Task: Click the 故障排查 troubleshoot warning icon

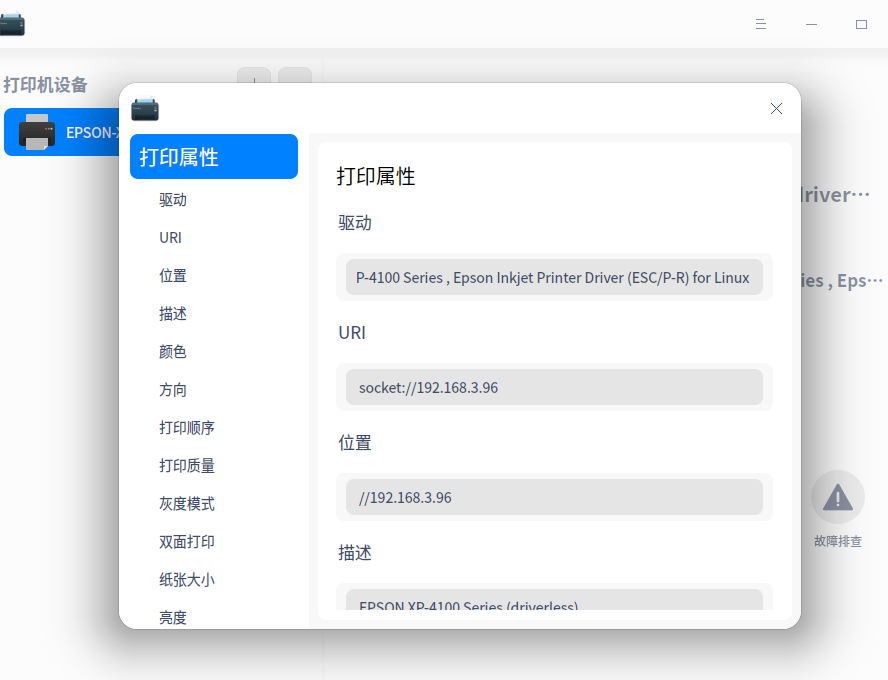Action: pyautogui.click(x=837, y=495)
